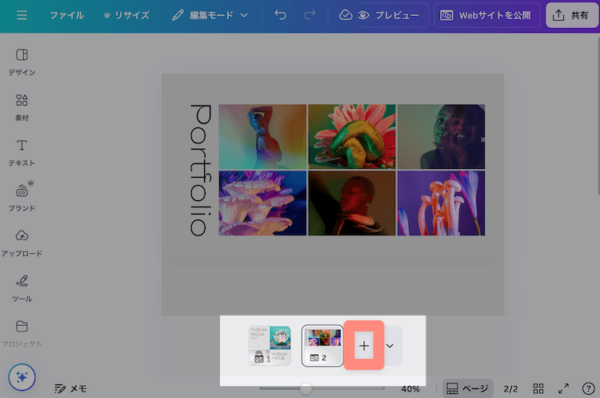Open the プロジェクト panel
Viewport: 600px width, 398px height.
point(22,334)
